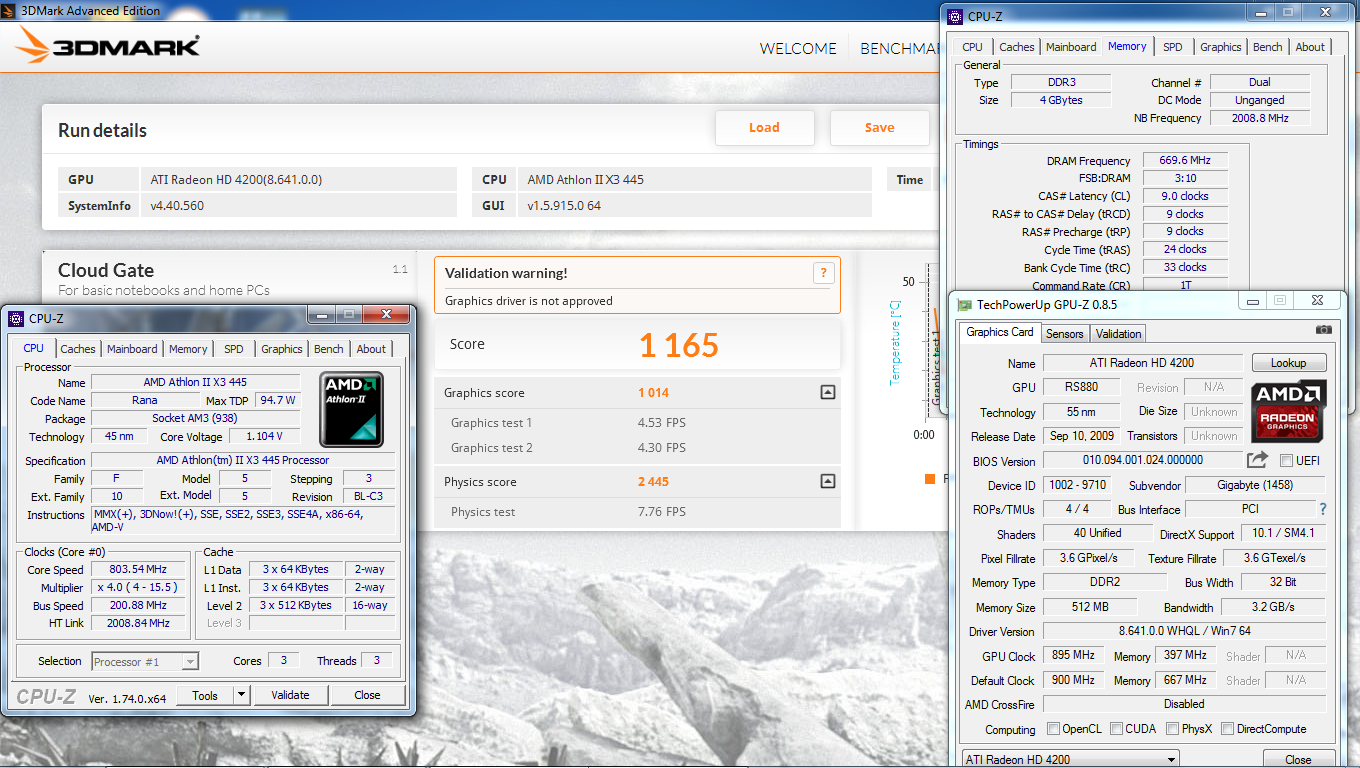Toggle the CUDA checkbox
This screenshot has width=1360, height=768.
tap(1117, 729)
